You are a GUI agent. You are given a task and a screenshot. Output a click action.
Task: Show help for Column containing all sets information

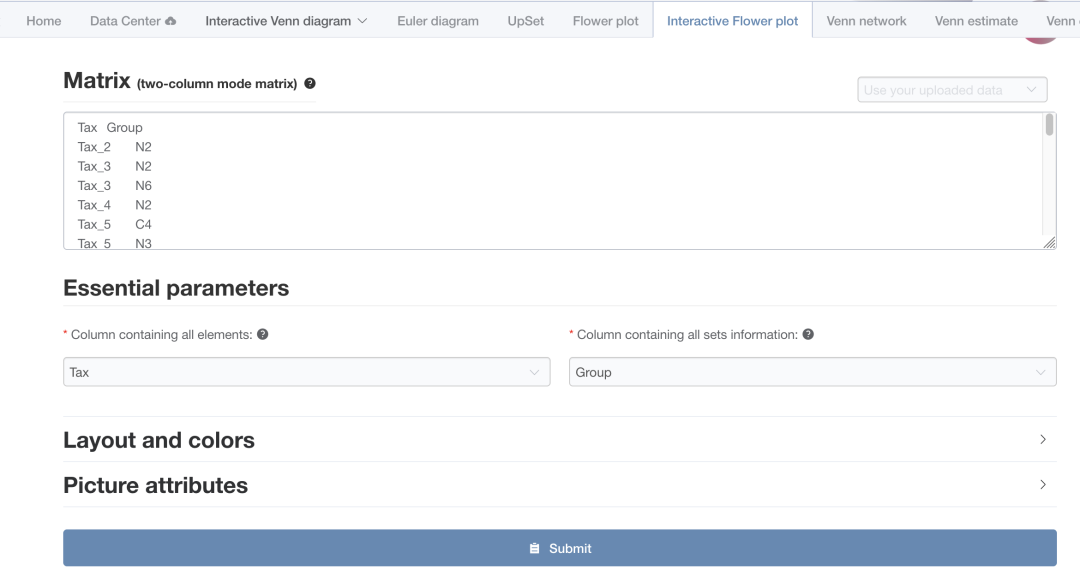tap(808, 334)
